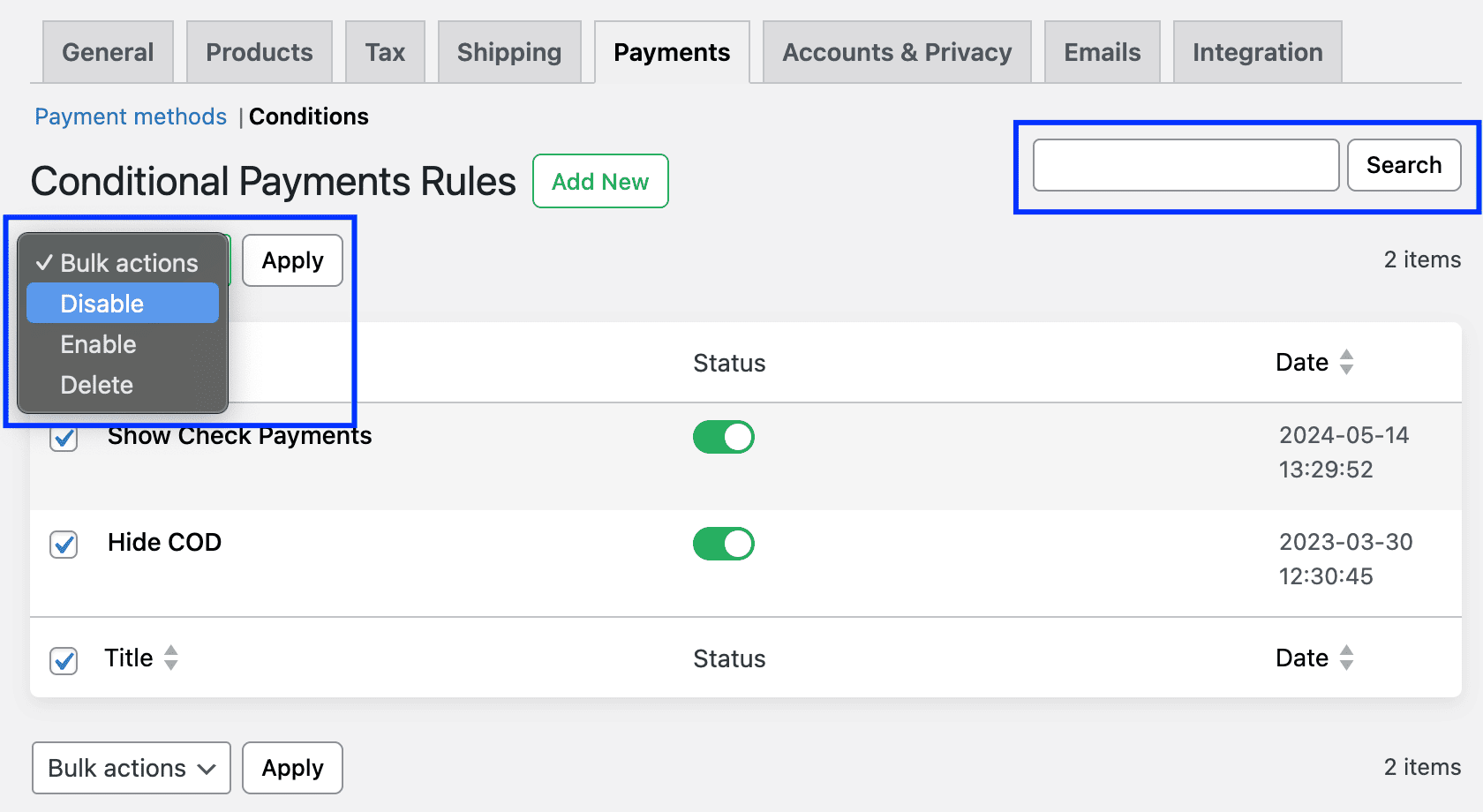Uncheck the Show Check Payments row checkbox
Screen dimensions: 1483x812
coord(63,439)
